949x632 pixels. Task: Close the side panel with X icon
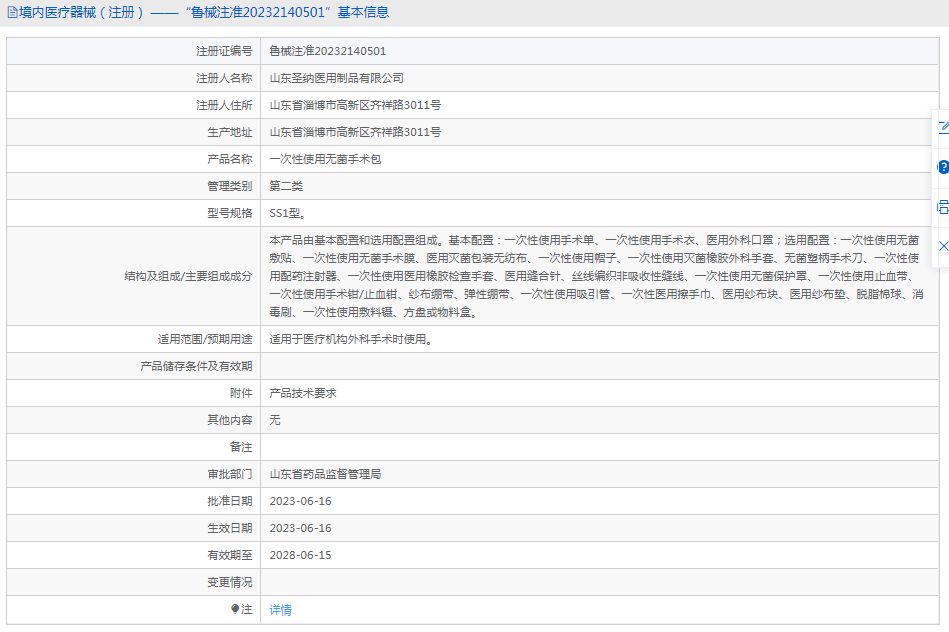tap(943, 246)
